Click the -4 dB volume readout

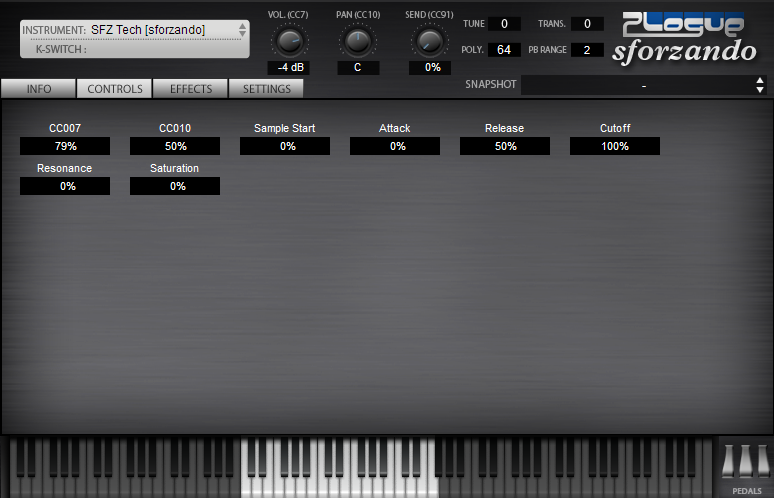(289, 68)
